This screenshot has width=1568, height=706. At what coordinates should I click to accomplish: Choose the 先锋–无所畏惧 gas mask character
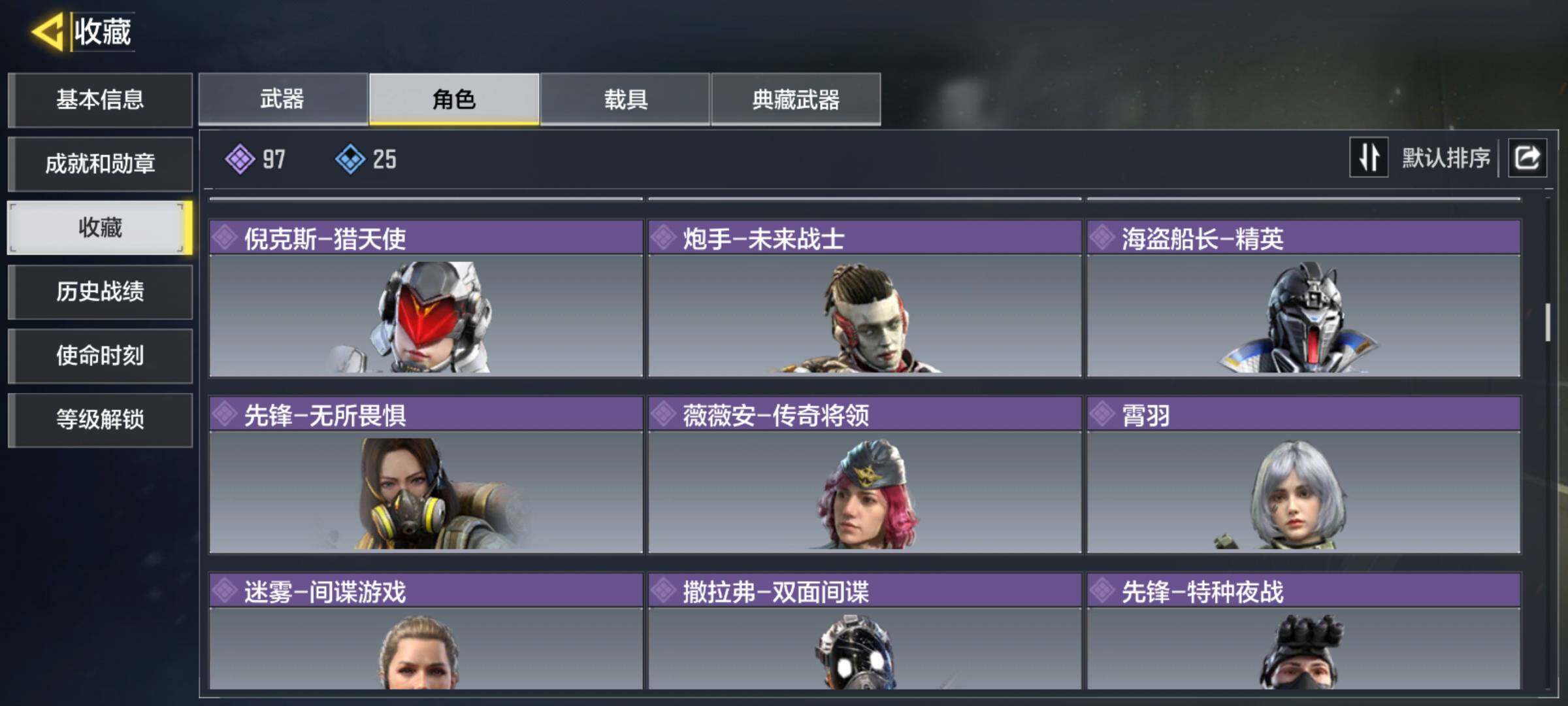click(x=426, y=475)
